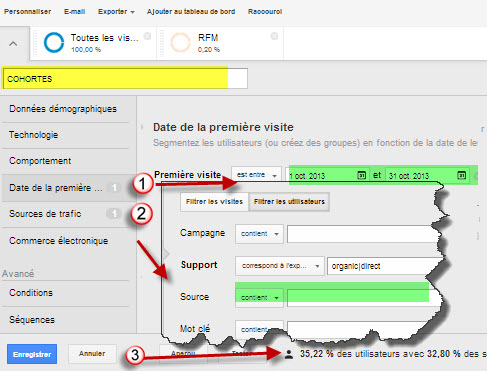
Task: Remove the RFM segment
Action: pyautogui.click(x=274, y=36)
